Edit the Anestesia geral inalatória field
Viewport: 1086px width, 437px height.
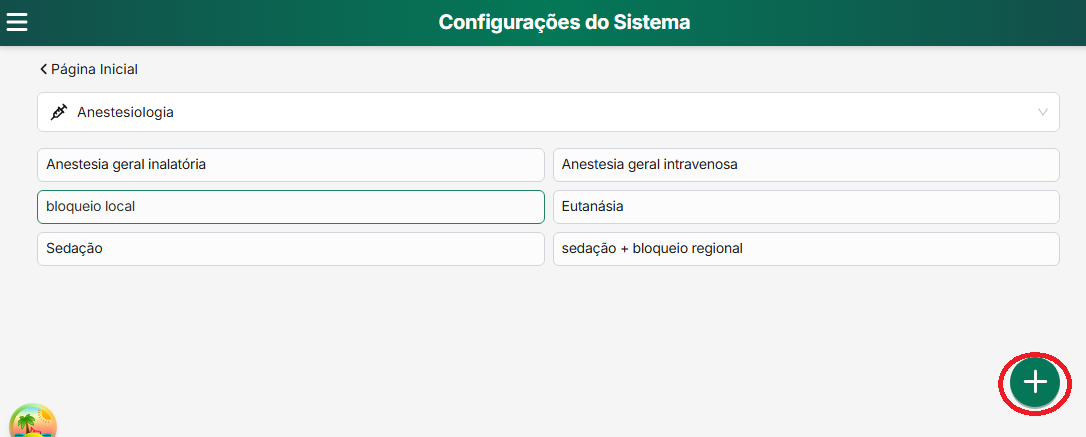[290, 164]
